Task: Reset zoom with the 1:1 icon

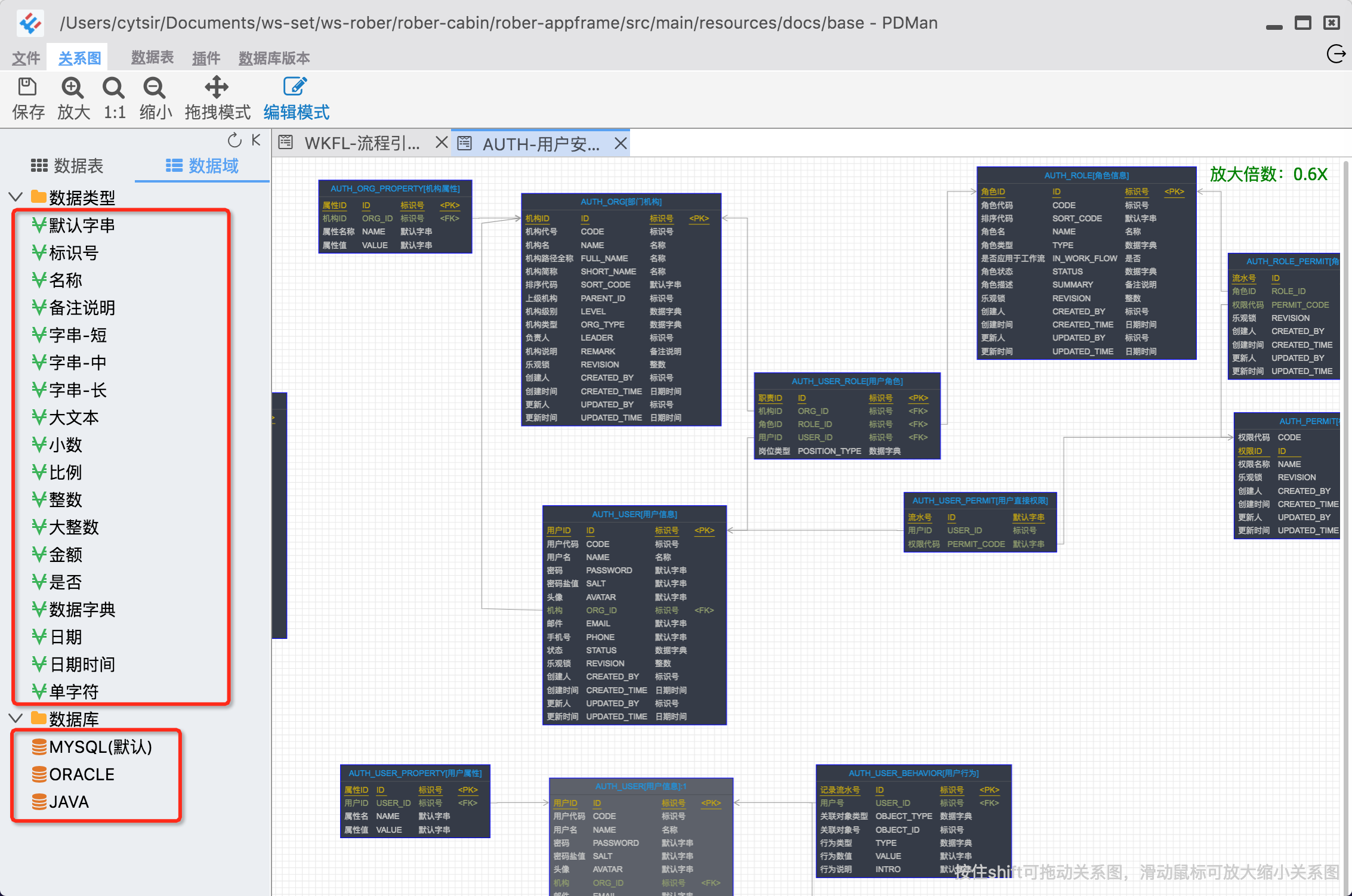Action: [x=113, y=88]
